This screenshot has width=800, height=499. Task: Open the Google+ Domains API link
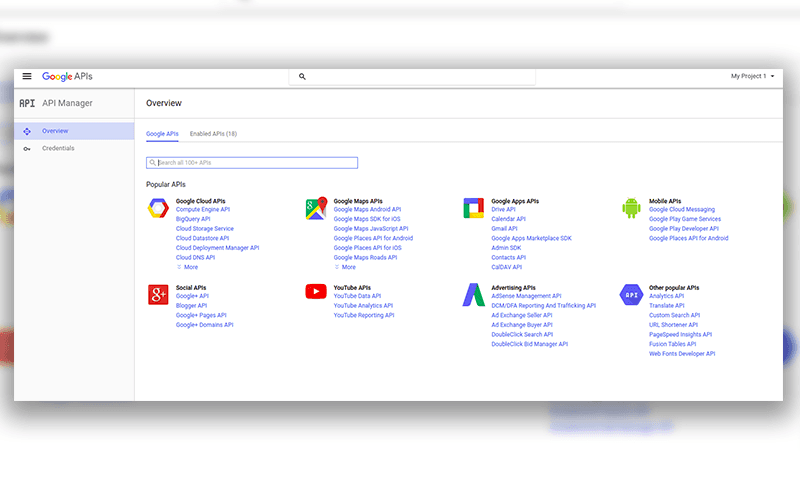coord(205,325)
